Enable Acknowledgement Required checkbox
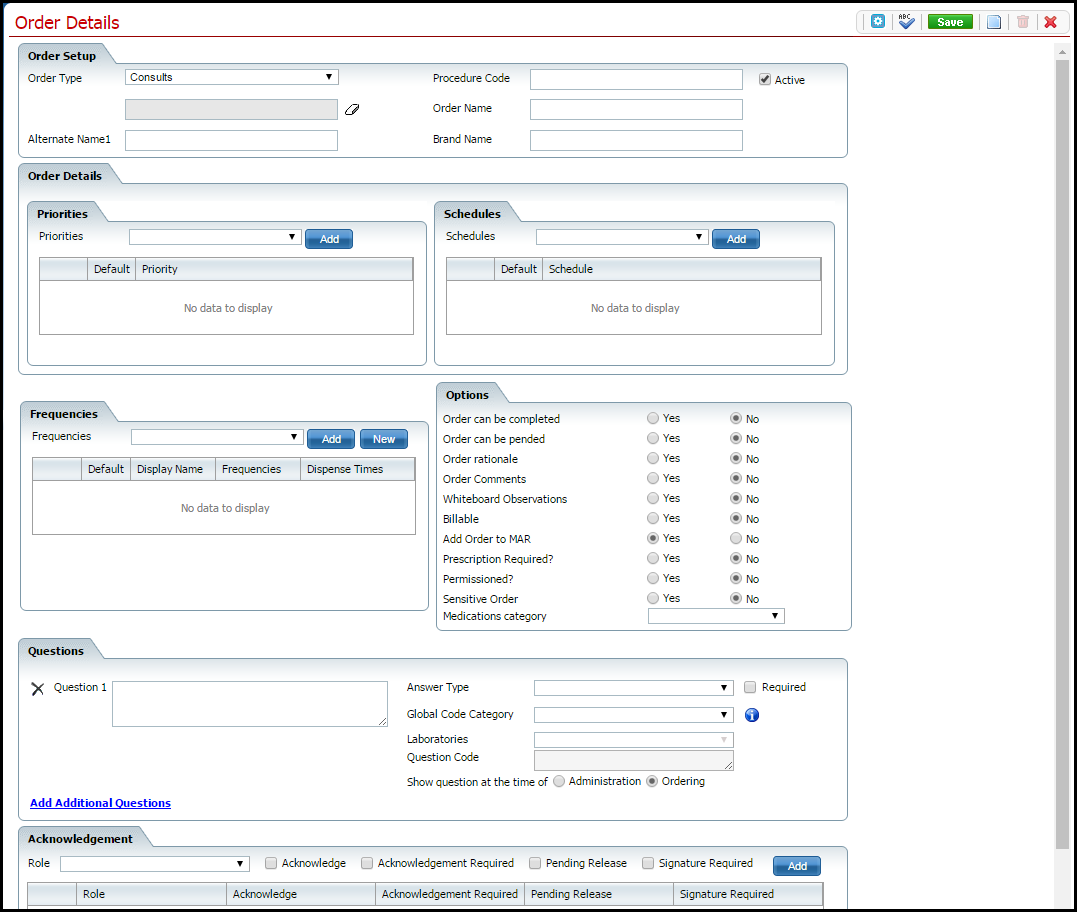This screenshot has width=1077, height=912. pos(367,863)
